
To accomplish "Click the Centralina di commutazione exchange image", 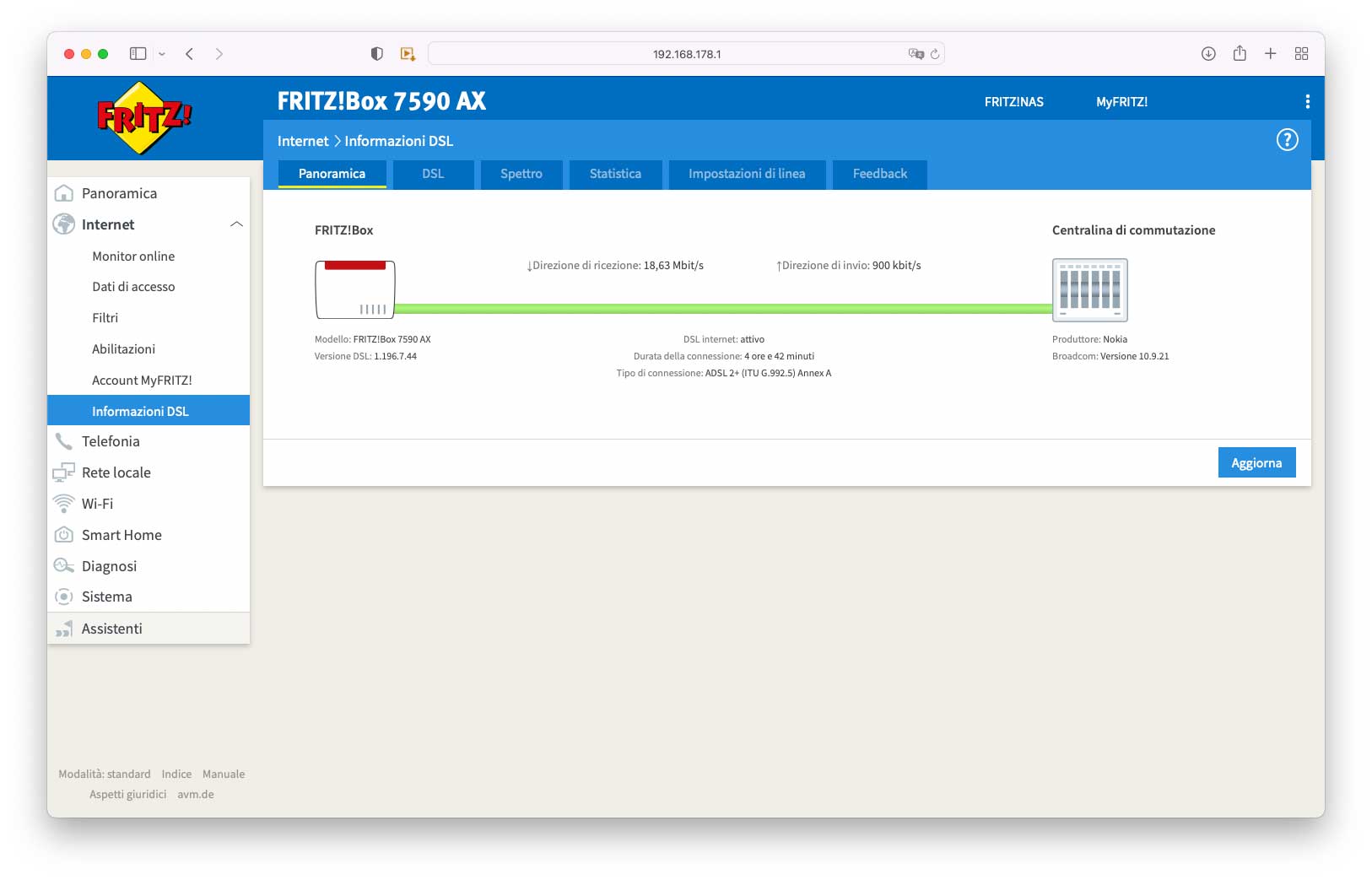I will pyautogui.click(x=1089, y=289).
